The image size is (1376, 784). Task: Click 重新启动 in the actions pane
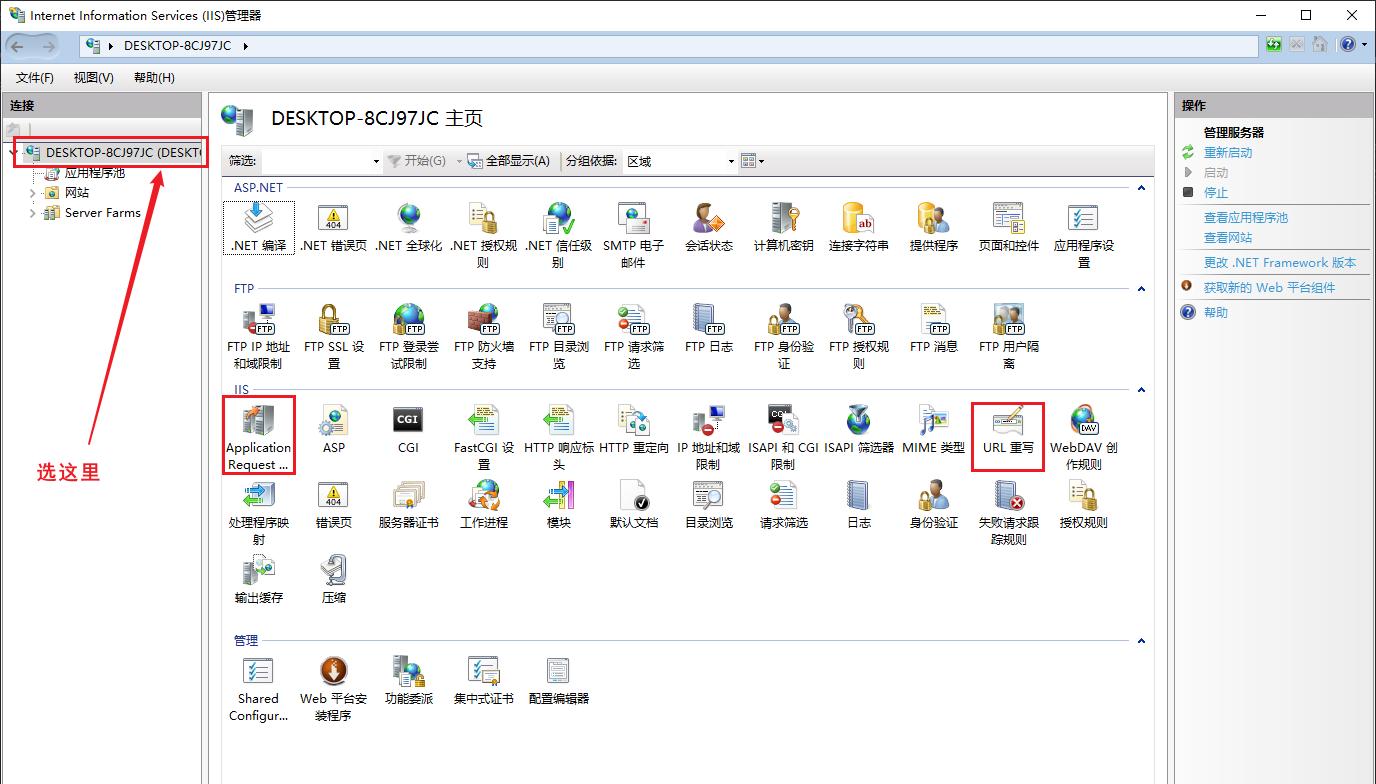1227,153
